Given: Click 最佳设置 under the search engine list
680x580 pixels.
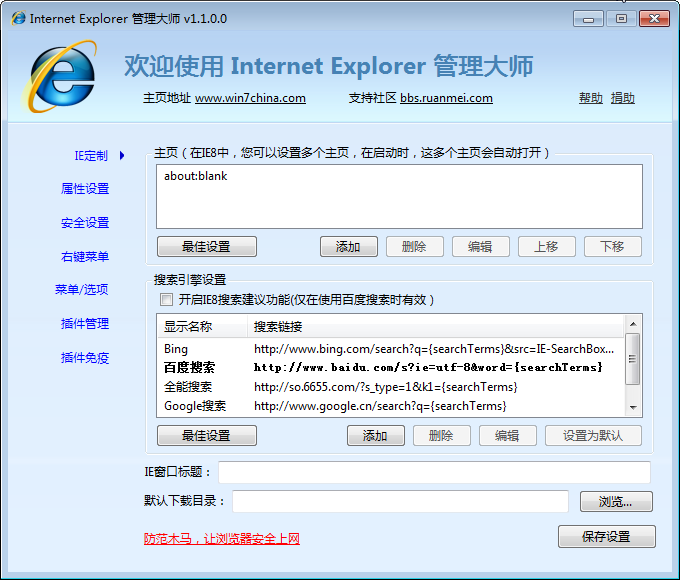Looking at the screenshot, I should tap(207, 435).
